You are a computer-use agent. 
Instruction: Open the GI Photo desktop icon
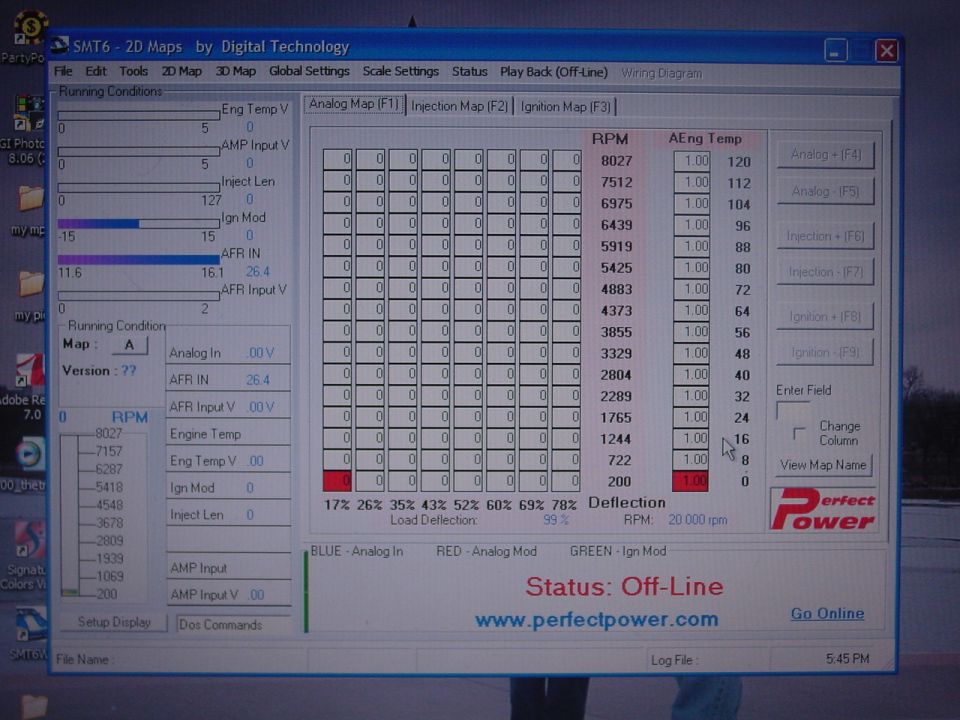[28, 130]
